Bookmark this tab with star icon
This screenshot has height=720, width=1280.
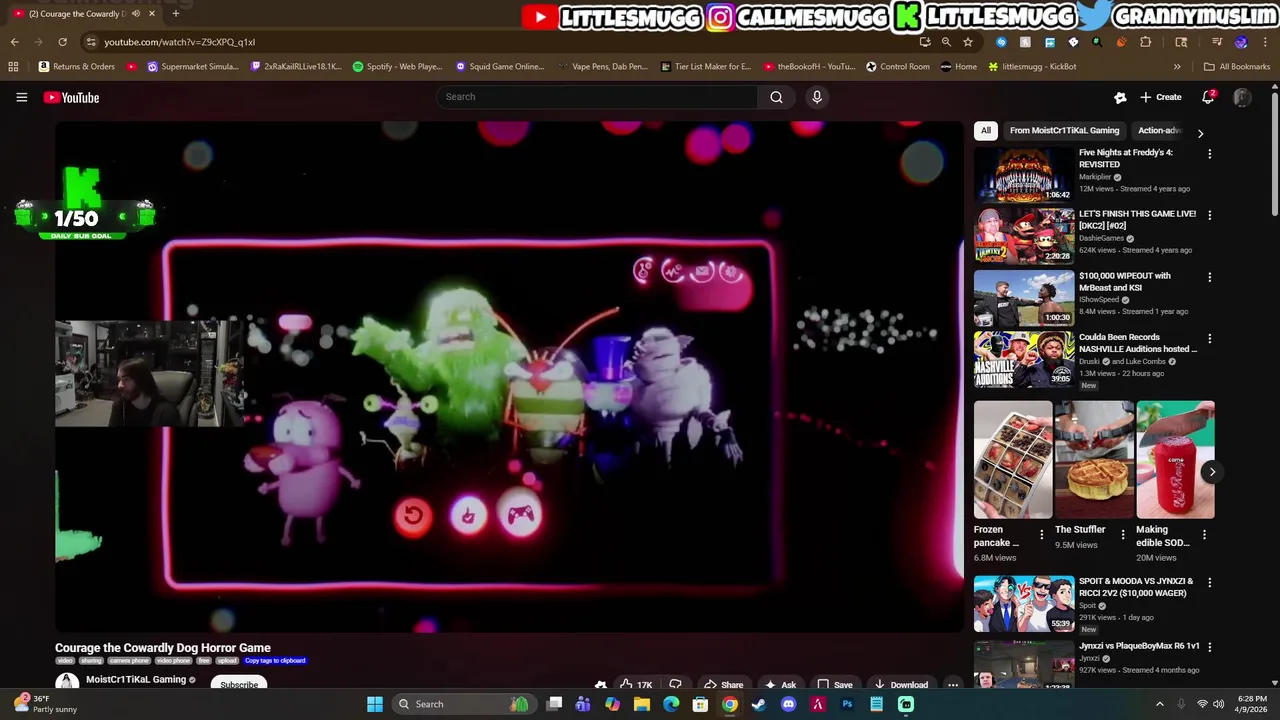coord(968,42)
